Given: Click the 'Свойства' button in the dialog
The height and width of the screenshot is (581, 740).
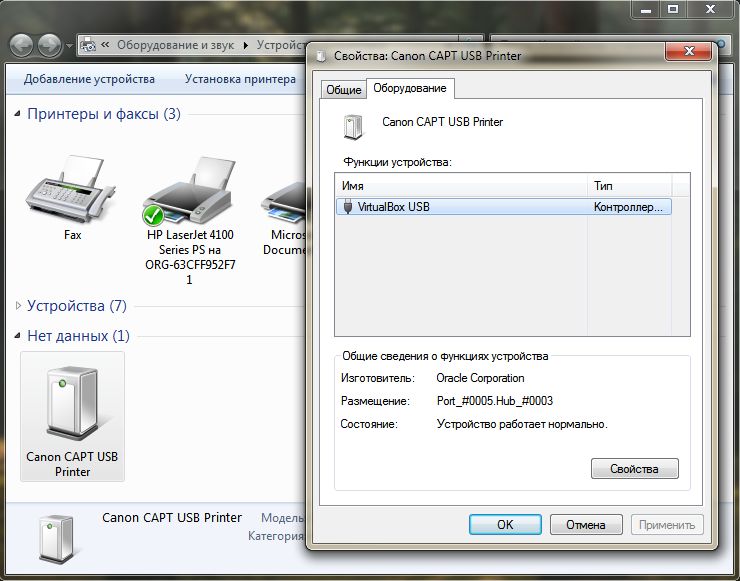Looking at the screenshot, I should (x=635, y=469).
